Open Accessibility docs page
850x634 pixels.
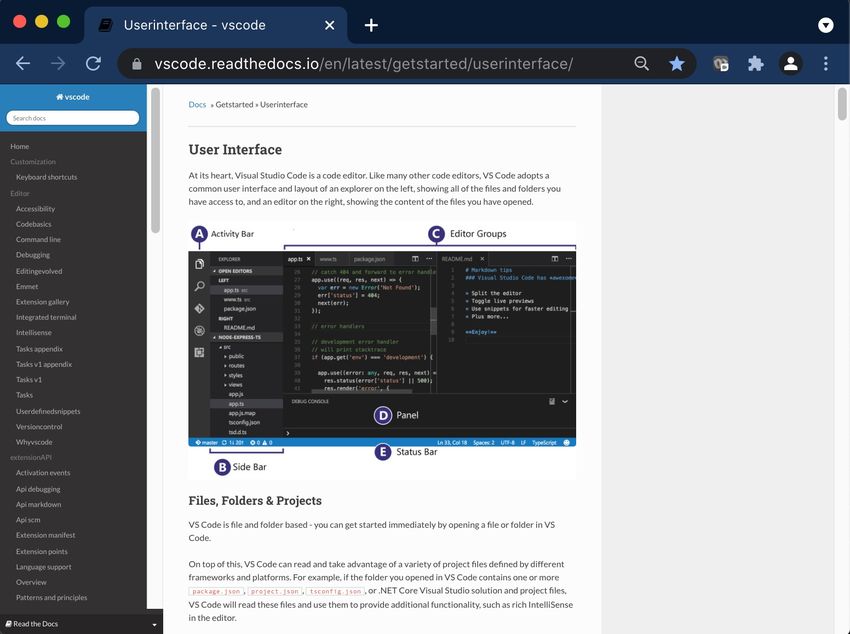pyautogui.click(x=35, y=209)
